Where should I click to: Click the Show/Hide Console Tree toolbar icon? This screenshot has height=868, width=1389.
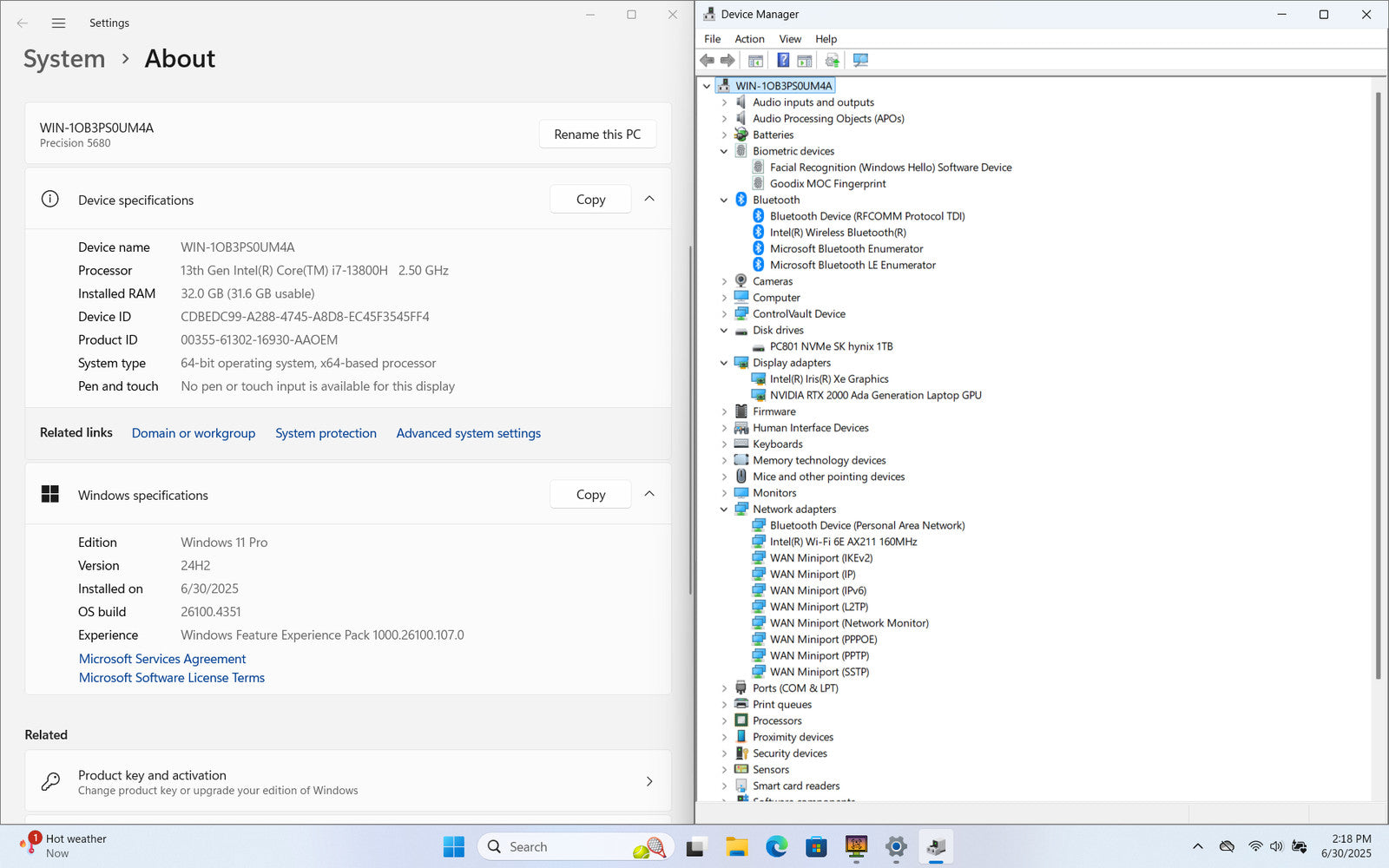click(x=755, y=61)
